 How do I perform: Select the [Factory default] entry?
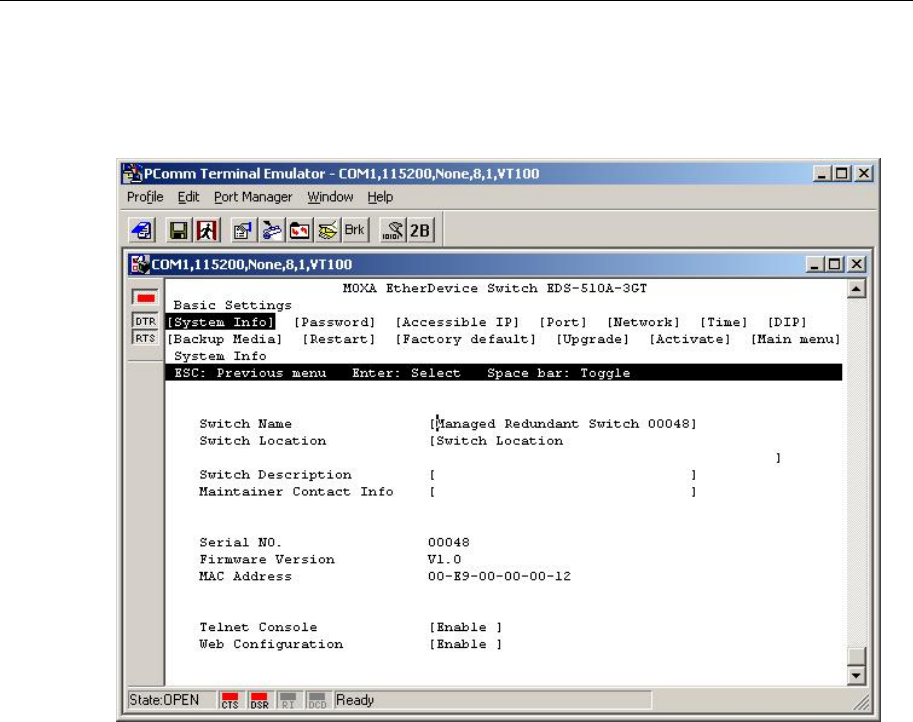(465, 339)
